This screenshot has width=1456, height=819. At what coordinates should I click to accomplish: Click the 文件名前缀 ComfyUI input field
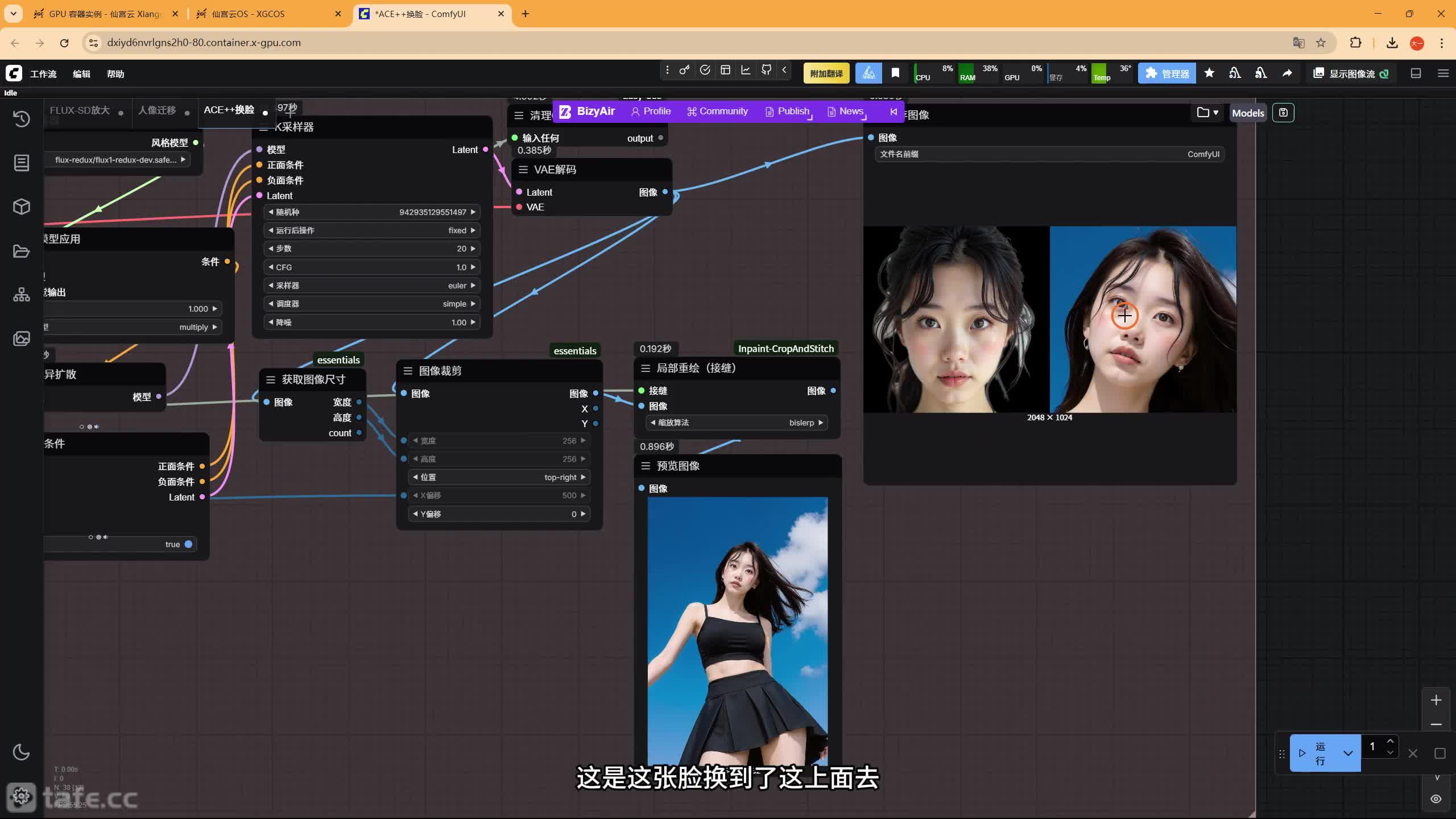click(1049, 154)
